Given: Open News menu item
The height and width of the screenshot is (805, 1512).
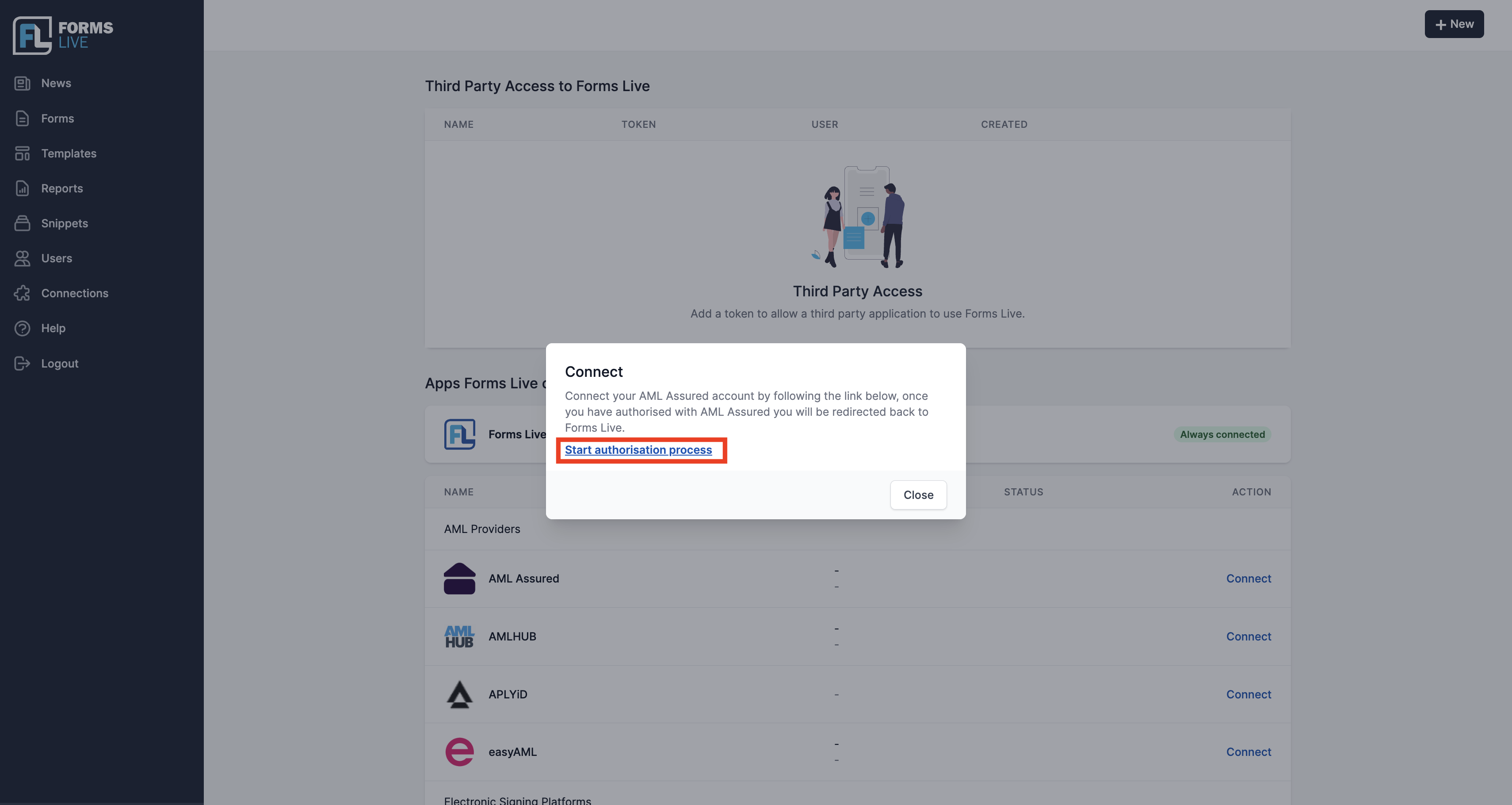Looking at the screenshot, I should tap(56, 84).
